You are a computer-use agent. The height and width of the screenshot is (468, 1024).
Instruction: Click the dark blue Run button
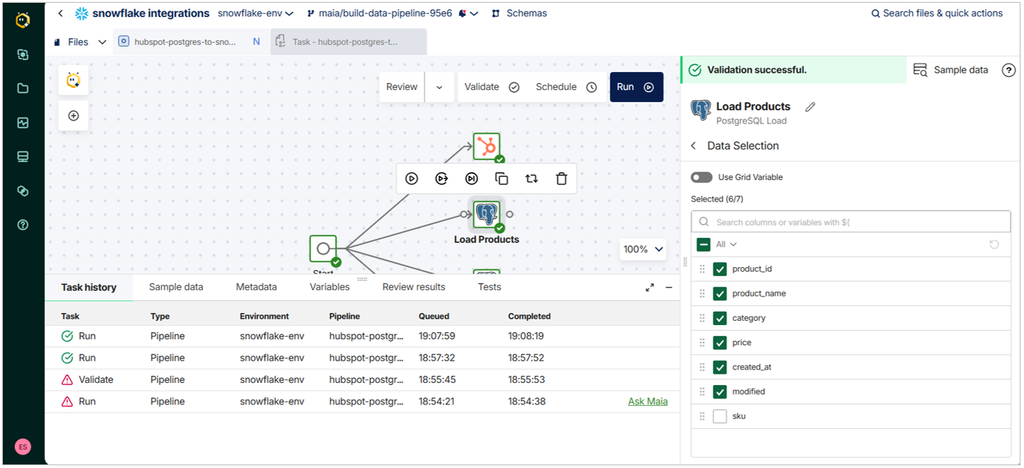tap(636, 87)
